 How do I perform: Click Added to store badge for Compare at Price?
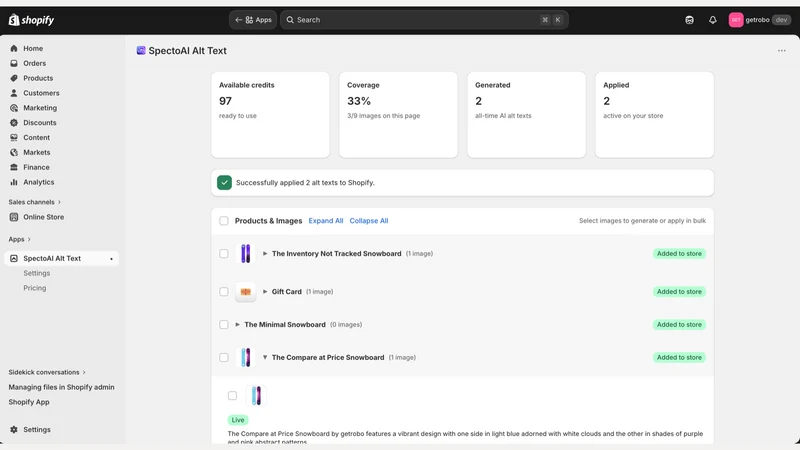pyautogui.click(x=679, y=357)
